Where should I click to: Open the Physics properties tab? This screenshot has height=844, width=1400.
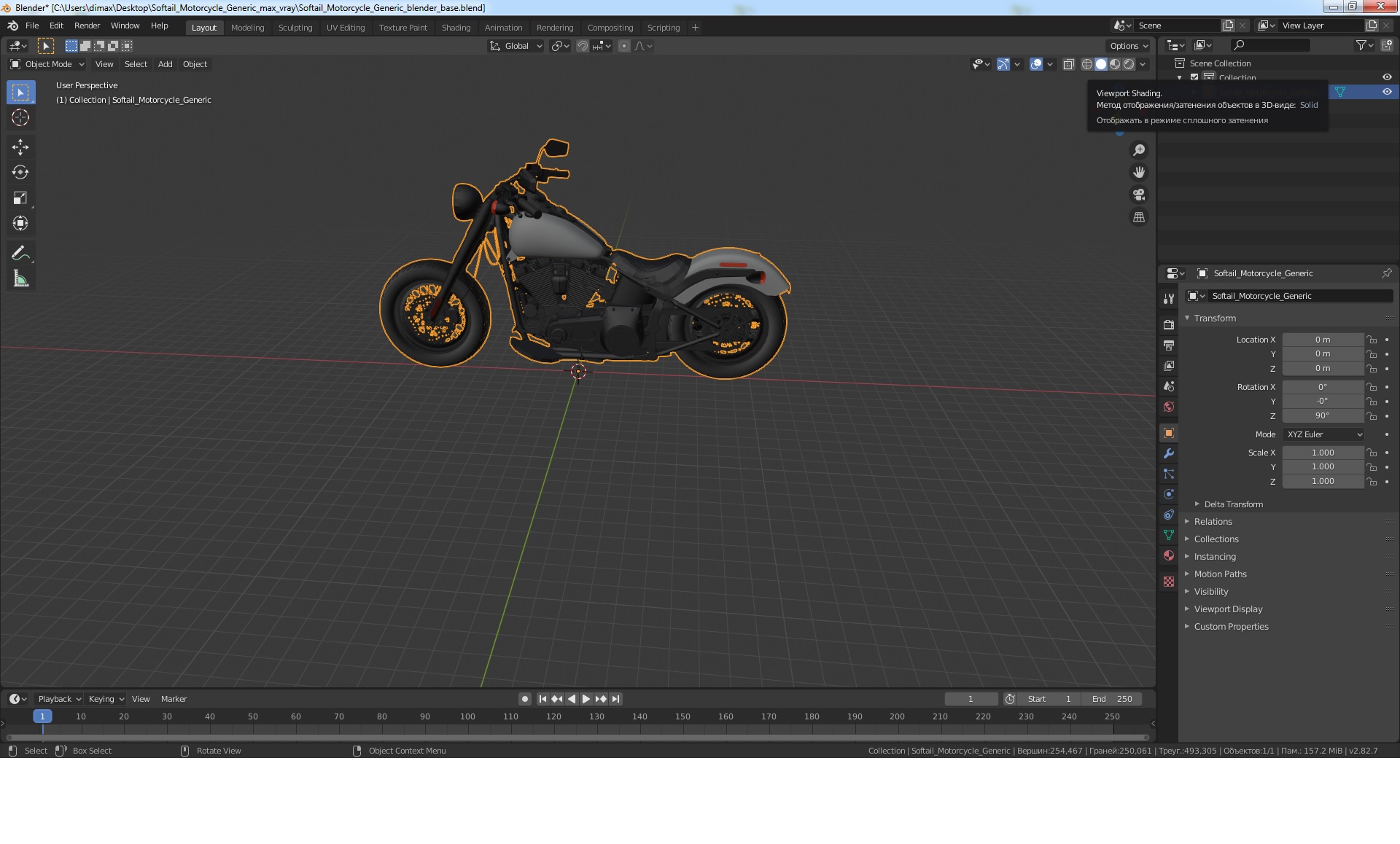point(1169,494)
